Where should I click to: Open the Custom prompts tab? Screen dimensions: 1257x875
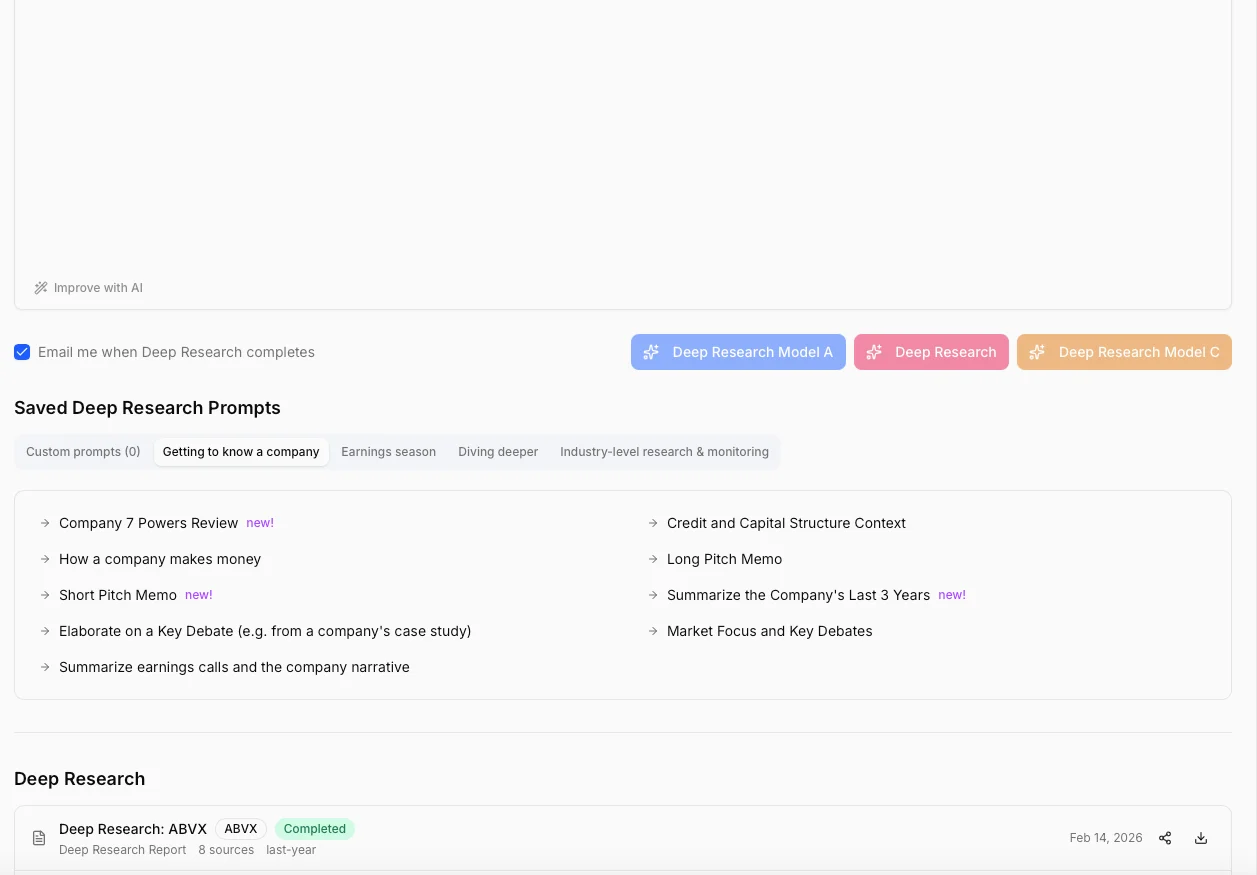(83, 452)
